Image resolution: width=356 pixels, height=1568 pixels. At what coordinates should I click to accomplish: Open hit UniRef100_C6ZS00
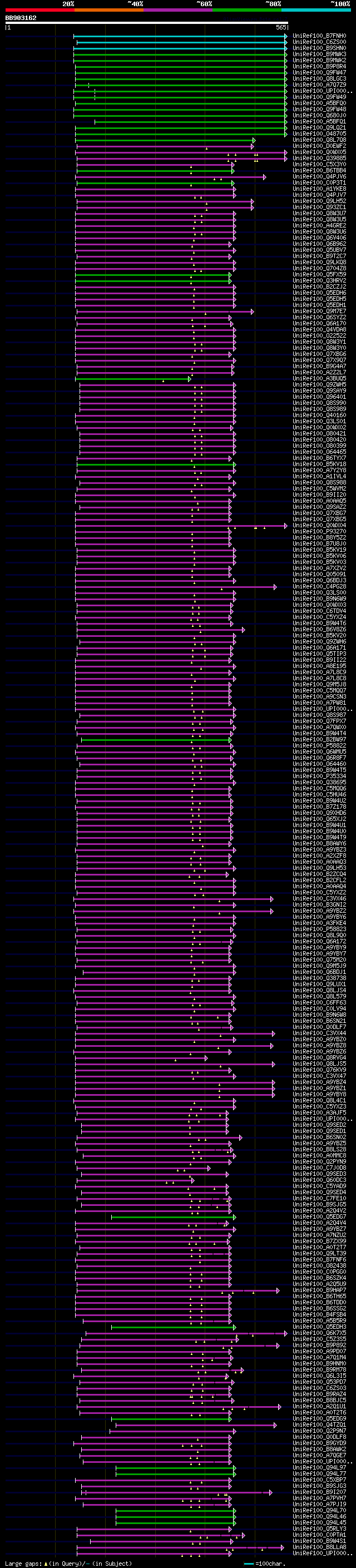coord(319,42)
